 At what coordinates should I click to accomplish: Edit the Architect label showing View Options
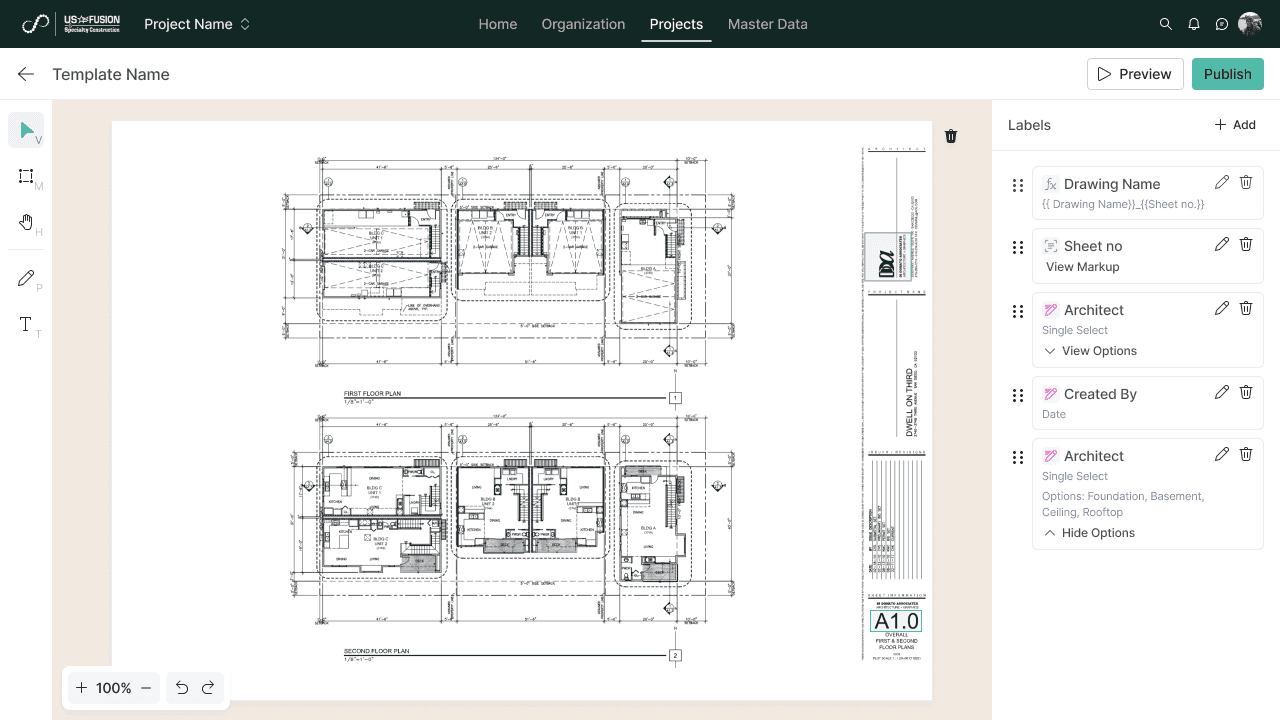(1222, 308)
